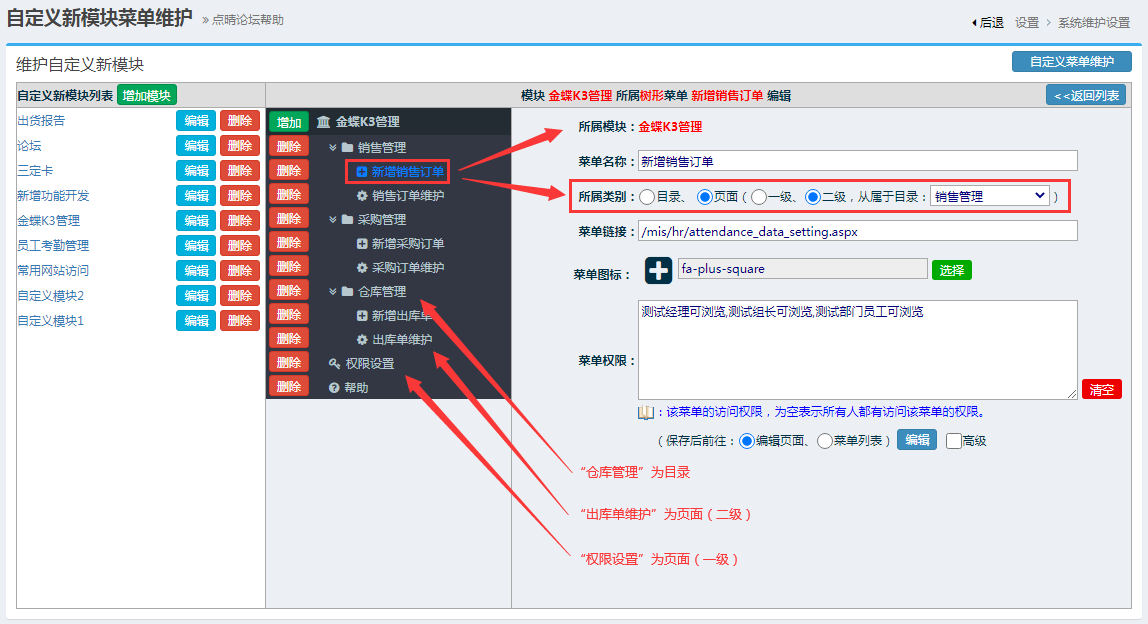
Task: Click green 选择 icon picker button
Action: point(952,270)
